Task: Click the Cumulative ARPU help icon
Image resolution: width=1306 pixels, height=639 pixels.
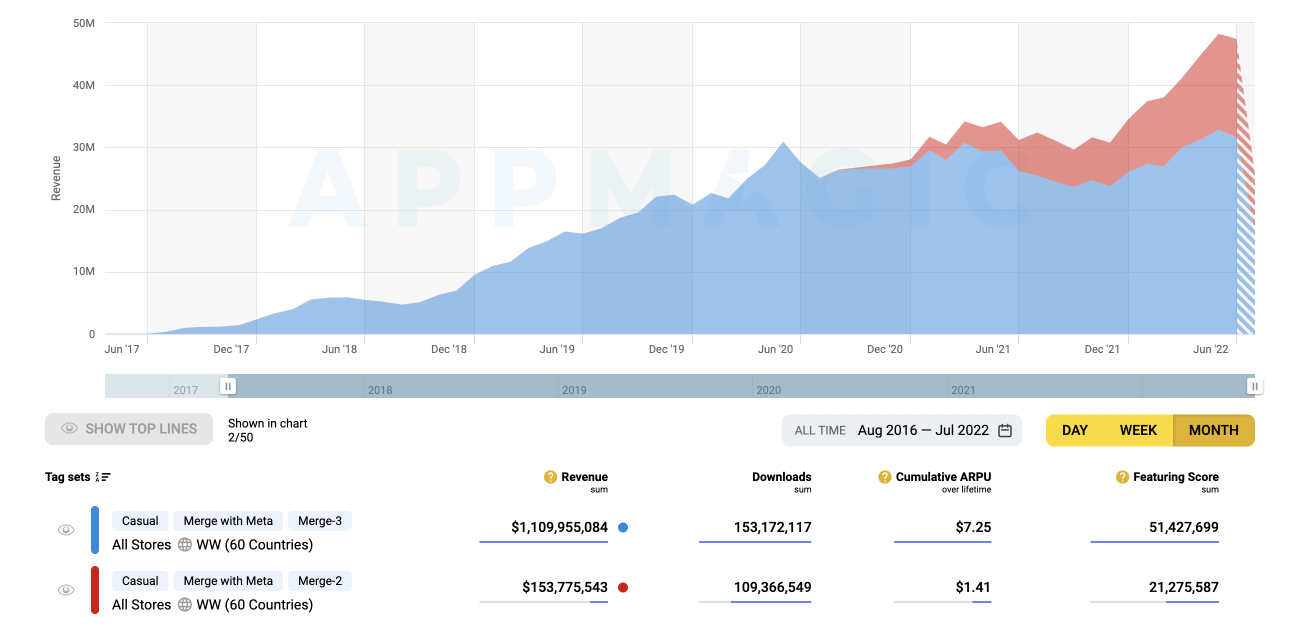Action: (884, 477)
